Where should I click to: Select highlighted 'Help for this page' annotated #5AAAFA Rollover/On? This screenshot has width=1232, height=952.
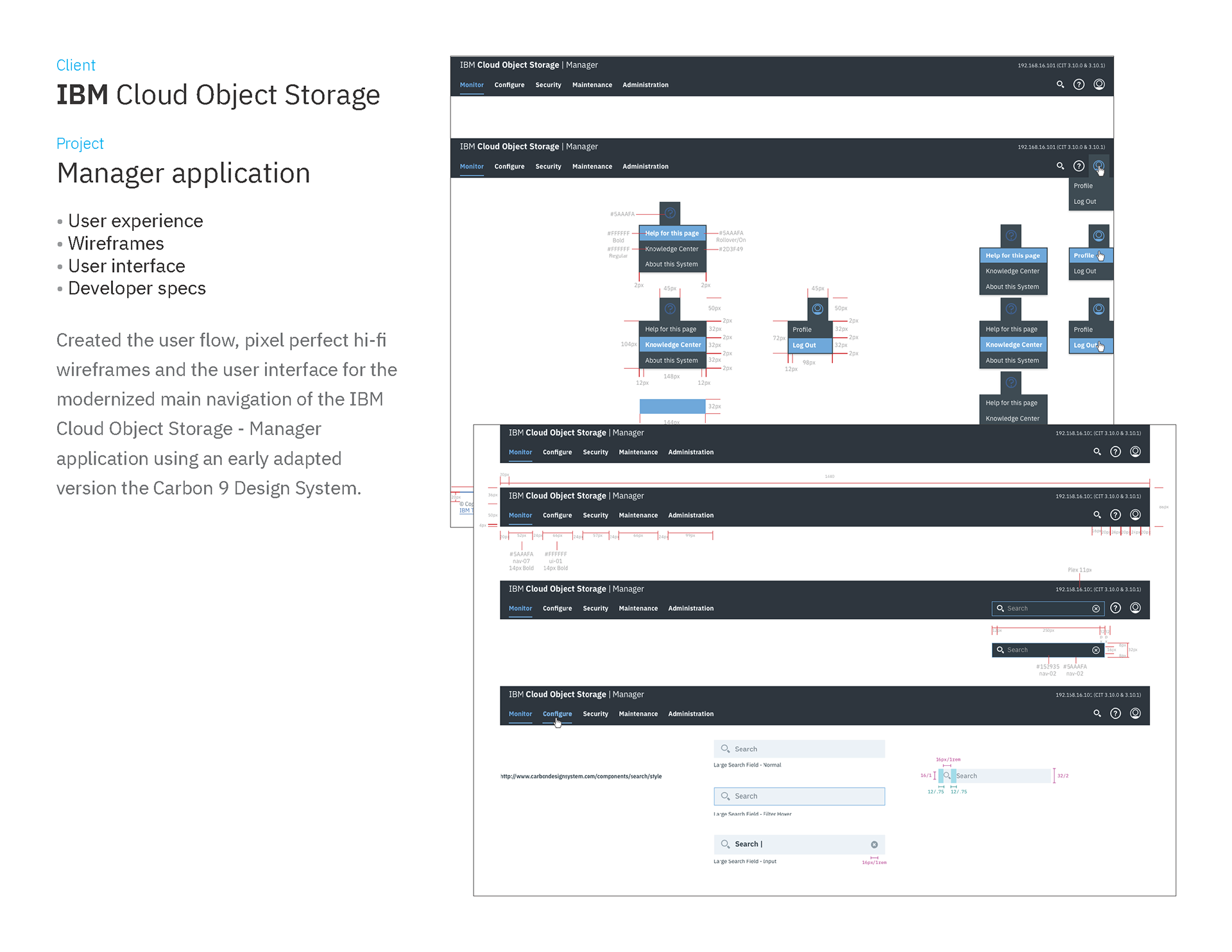(x=672, y=234)
